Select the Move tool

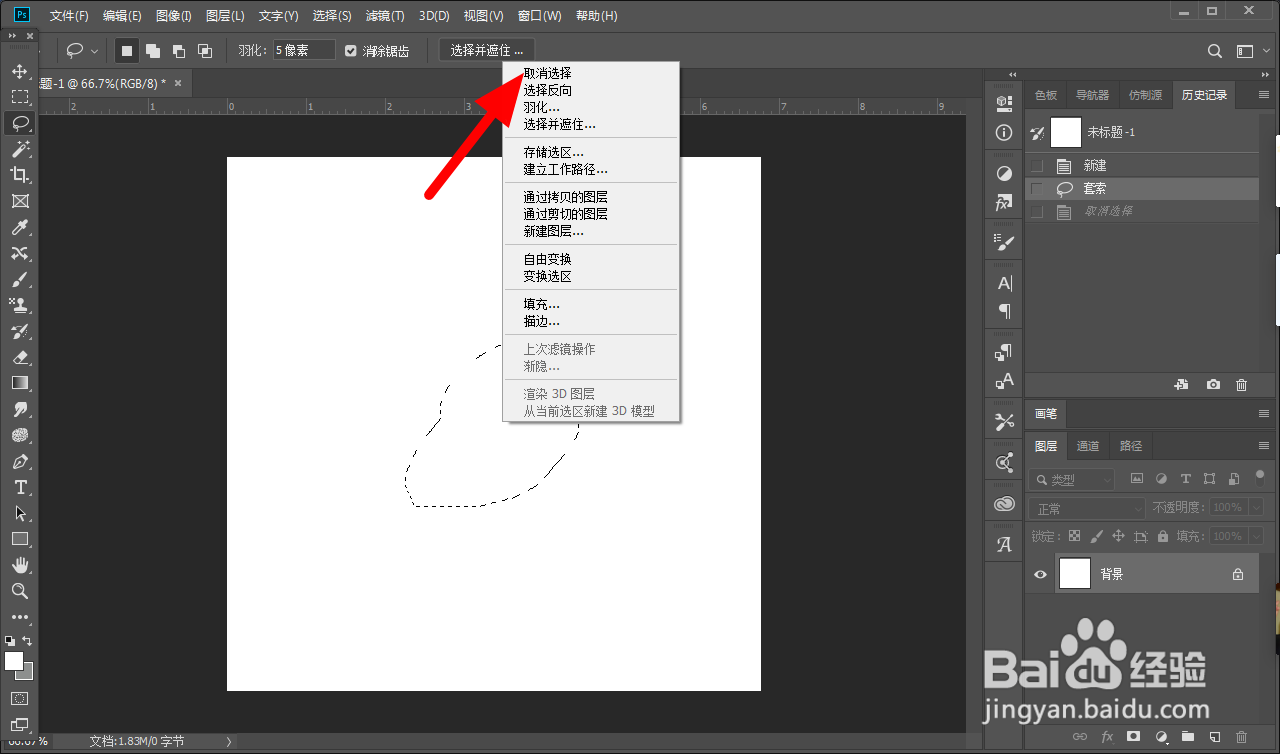[x=20, y=71]
